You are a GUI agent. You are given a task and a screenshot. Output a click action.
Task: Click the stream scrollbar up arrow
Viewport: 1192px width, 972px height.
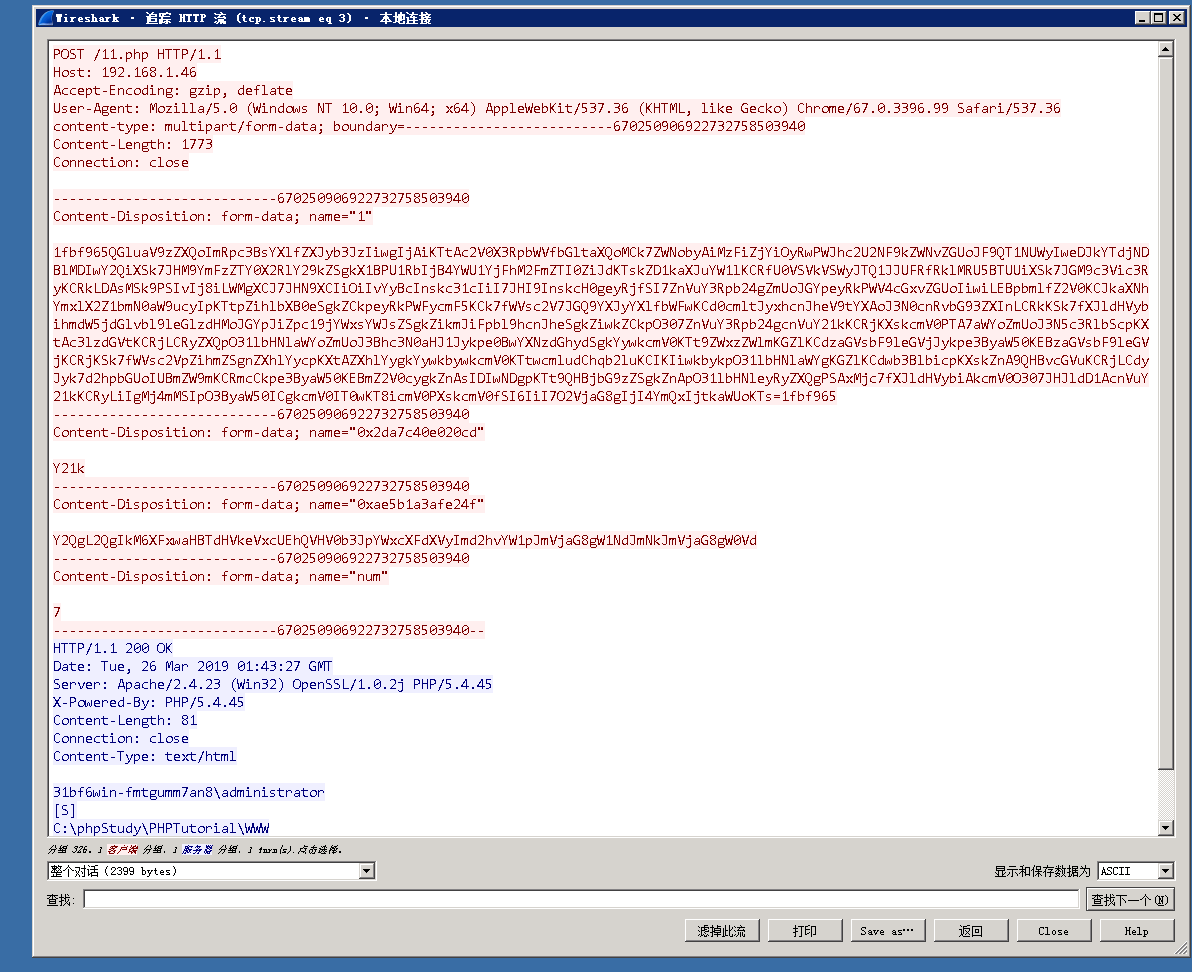[x=1165, y=49]
